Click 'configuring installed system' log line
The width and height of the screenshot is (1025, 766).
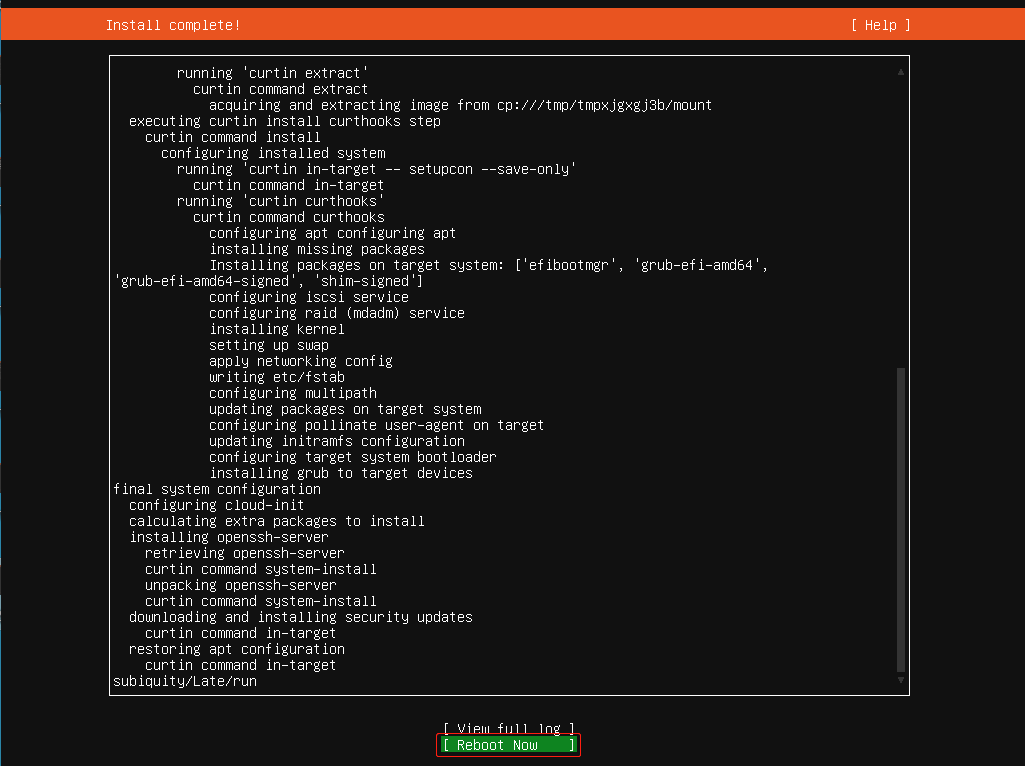[273, 153]
